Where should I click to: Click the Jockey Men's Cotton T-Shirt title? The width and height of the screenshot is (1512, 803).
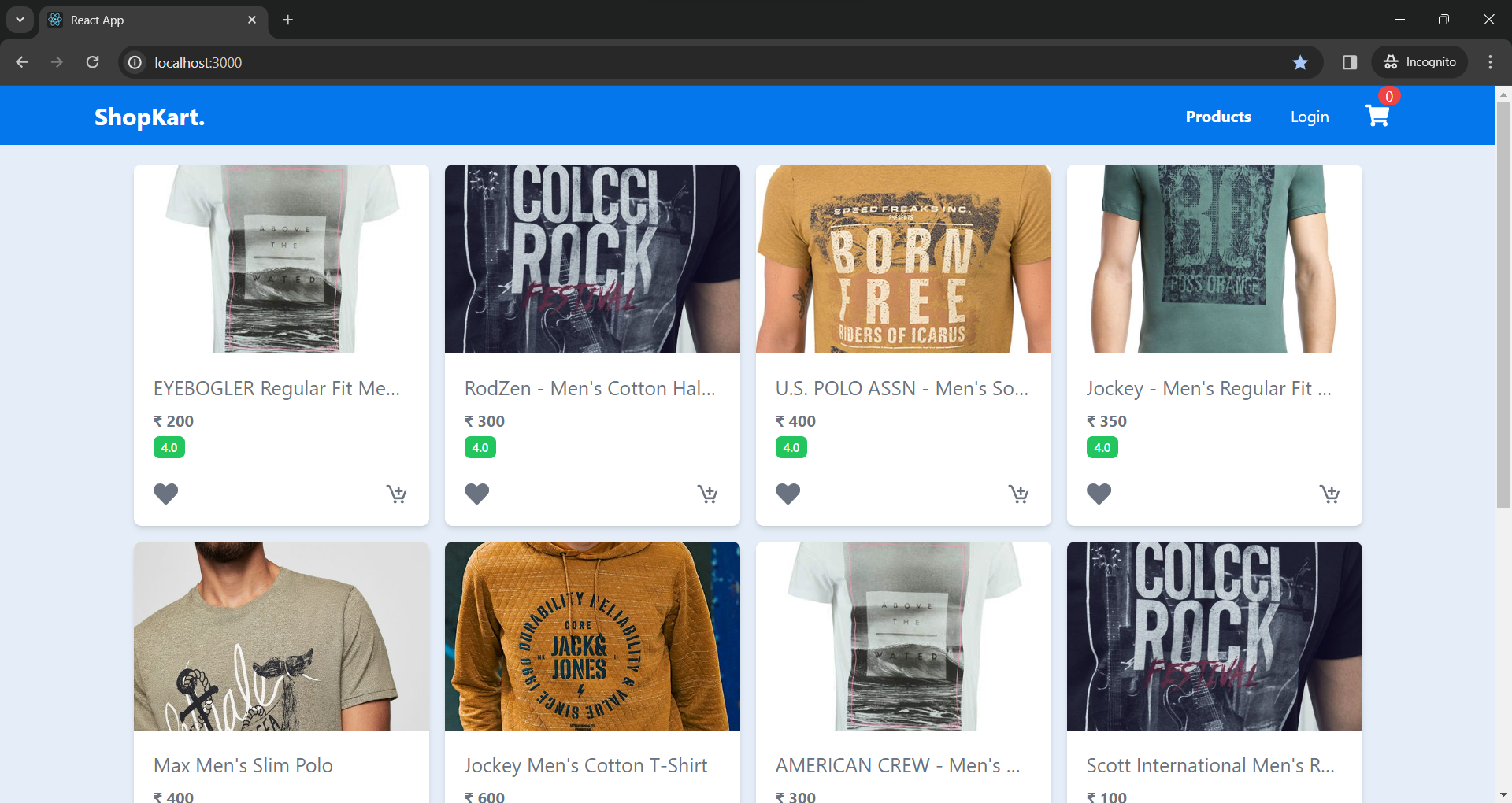(586, 765)
